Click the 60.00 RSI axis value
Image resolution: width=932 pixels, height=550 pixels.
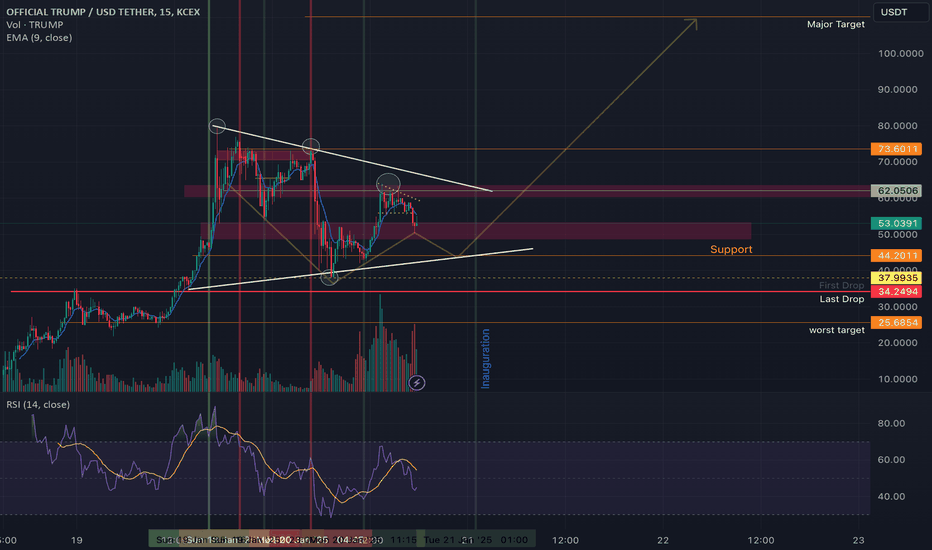click(x=892, y=460)
